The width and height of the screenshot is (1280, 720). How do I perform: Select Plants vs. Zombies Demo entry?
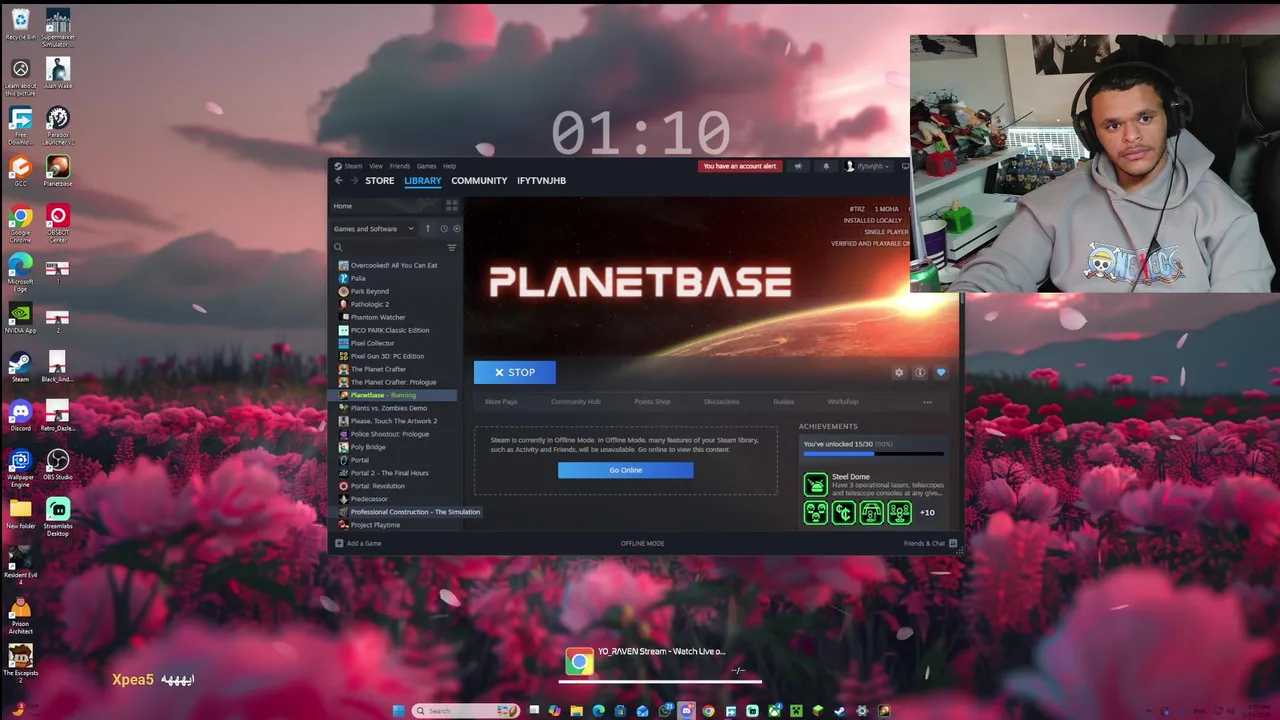[x=389, y=408]
